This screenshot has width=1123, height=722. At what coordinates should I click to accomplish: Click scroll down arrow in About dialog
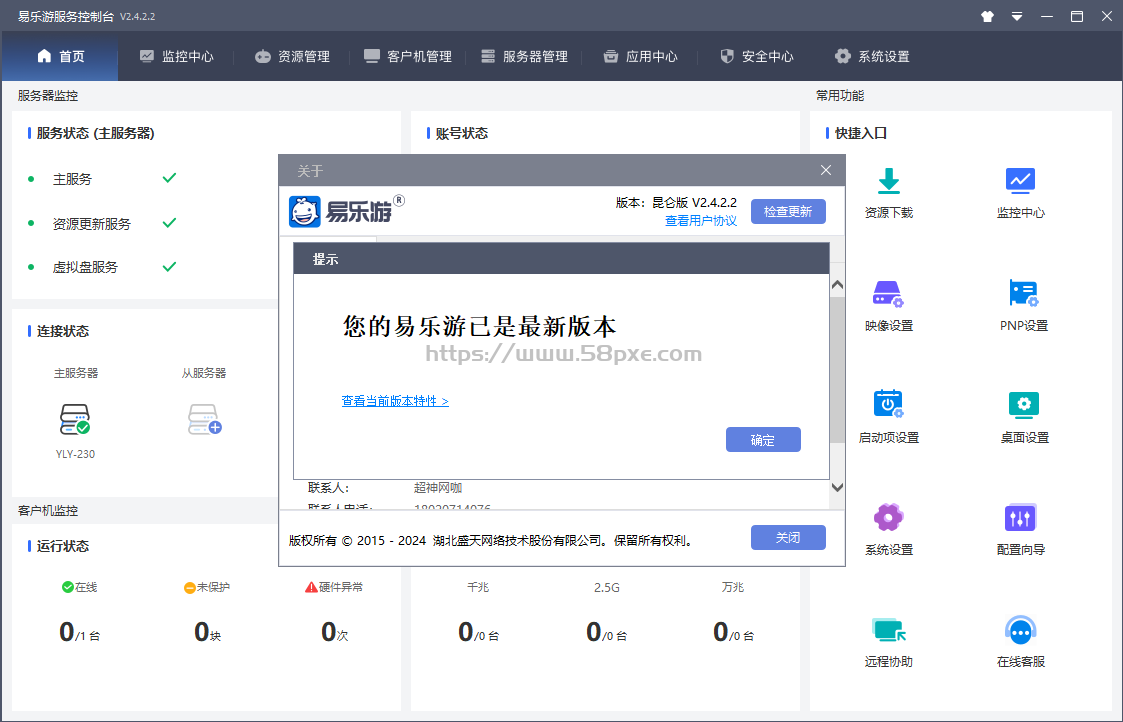click(x=837, y=487)
